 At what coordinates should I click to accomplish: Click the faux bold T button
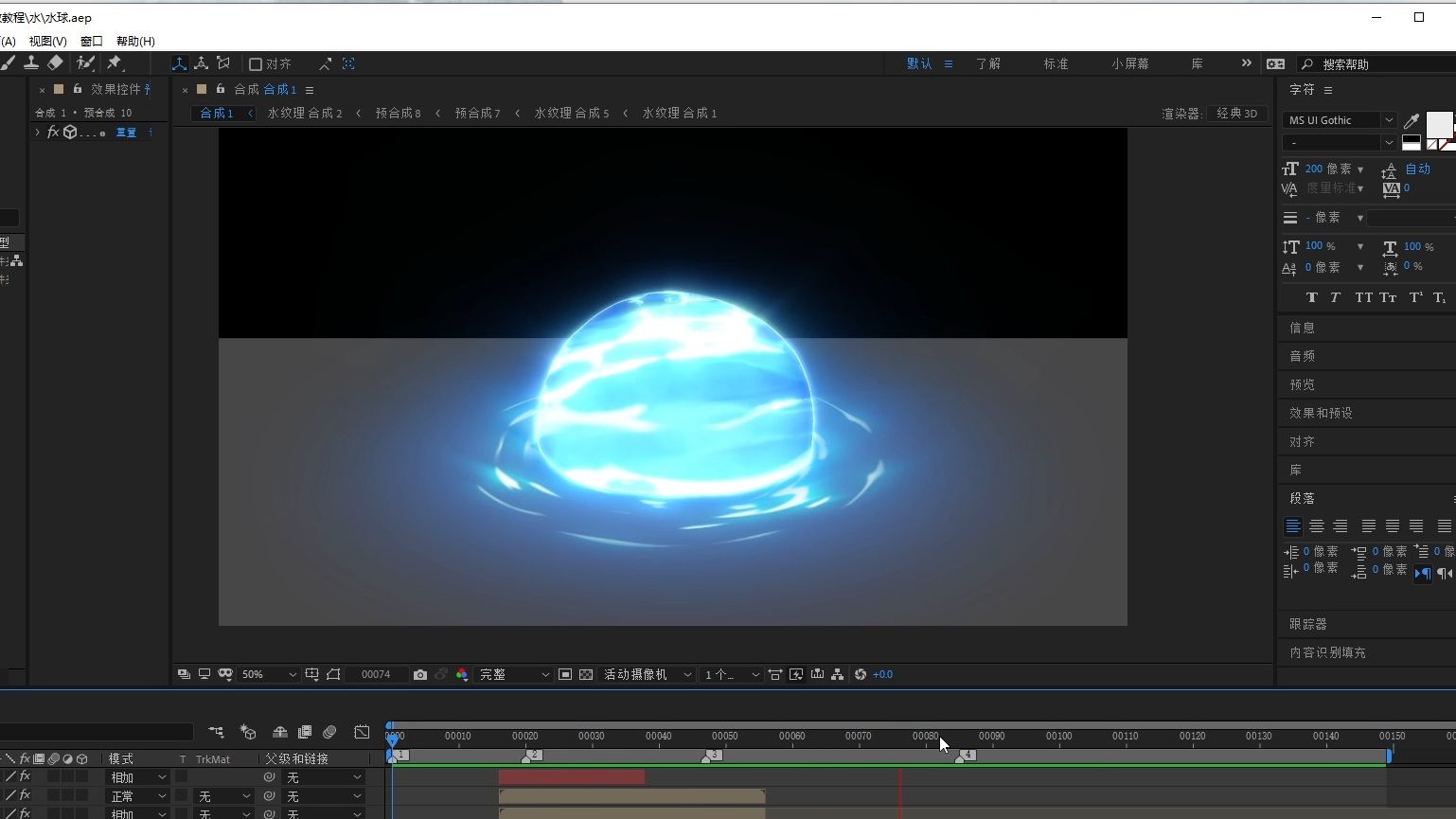[x=1312, y=297]
